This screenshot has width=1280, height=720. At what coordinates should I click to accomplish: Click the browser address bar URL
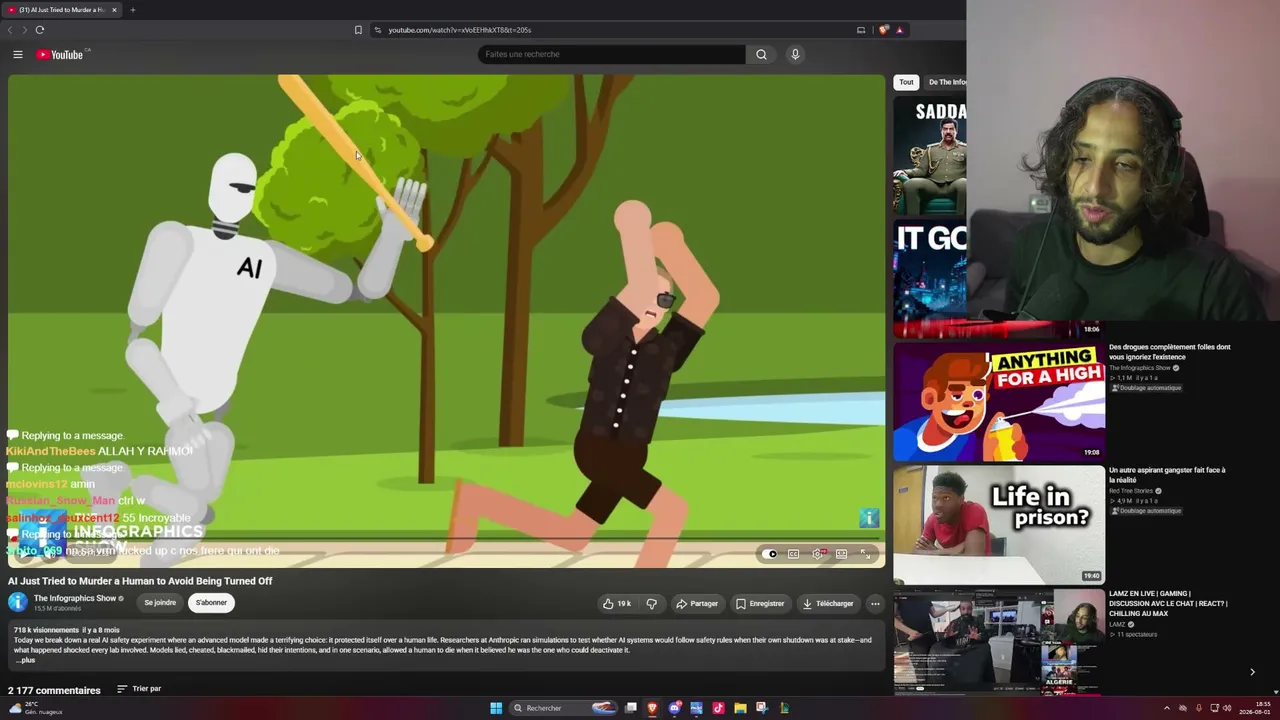click(x=460, y=30)
